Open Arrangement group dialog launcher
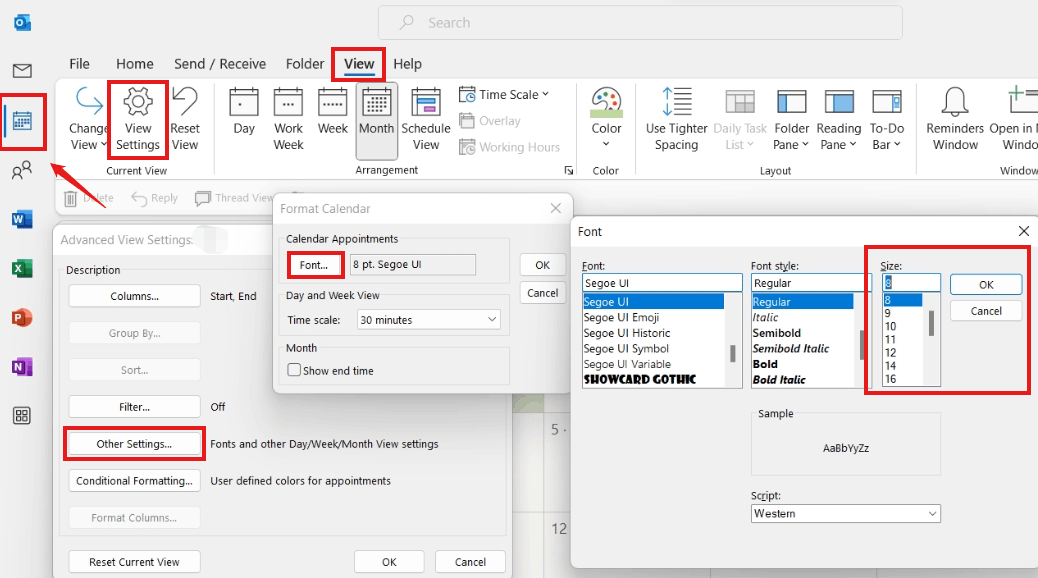This screenshot has height=578, width=1038. pyautogui.click(x=569, y=170)
